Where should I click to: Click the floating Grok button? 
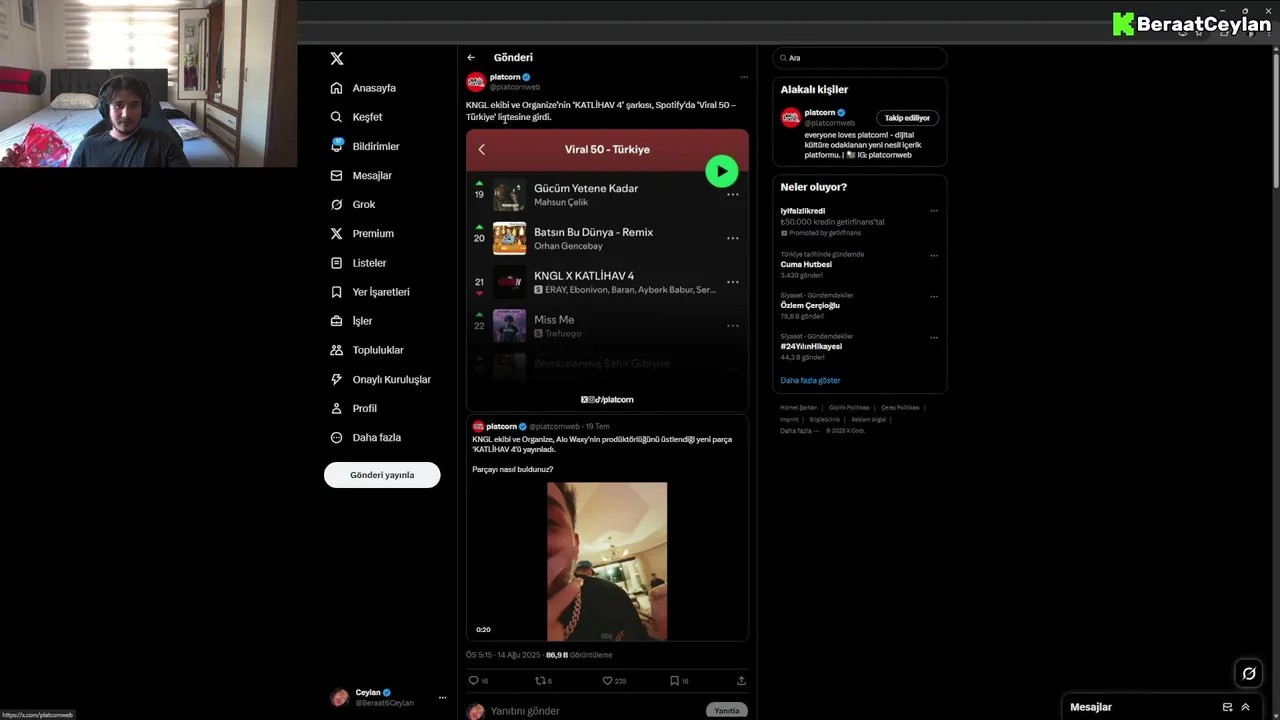[1249, 673]
